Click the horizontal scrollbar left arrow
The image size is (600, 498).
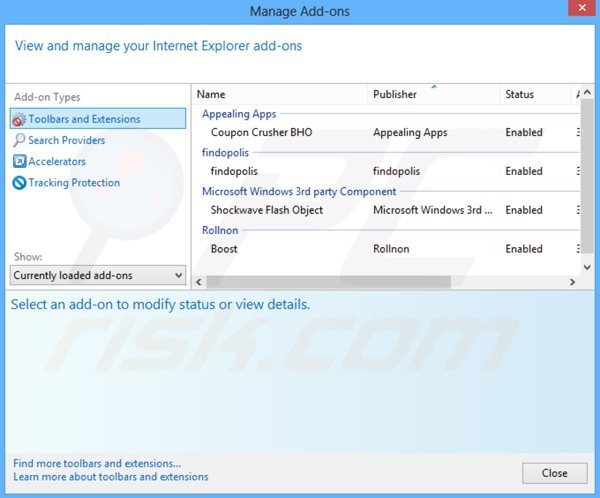(199, 282)
